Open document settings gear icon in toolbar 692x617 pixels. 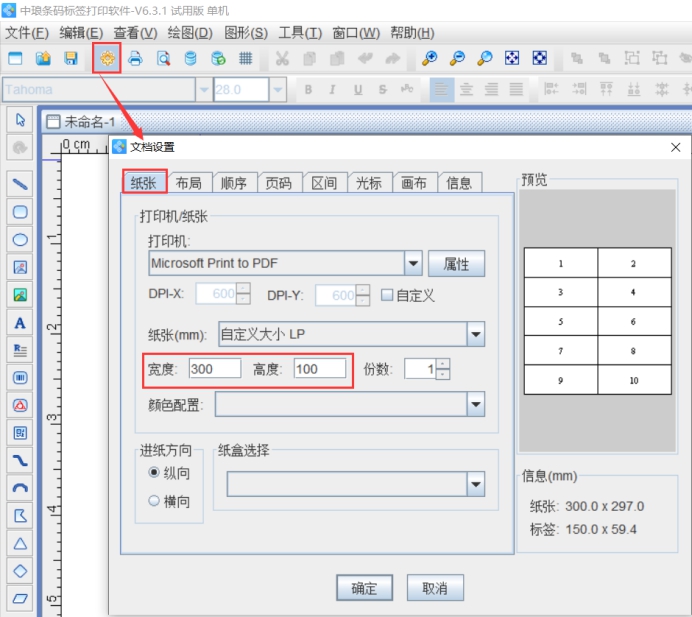[107, 58]
